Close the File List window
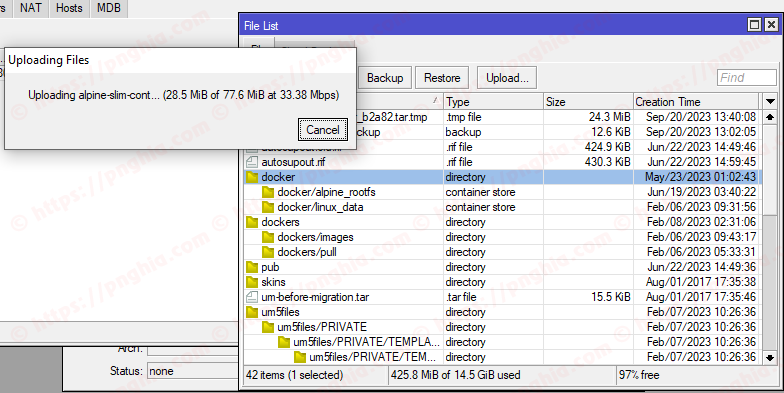 click(x=771, y=24)
